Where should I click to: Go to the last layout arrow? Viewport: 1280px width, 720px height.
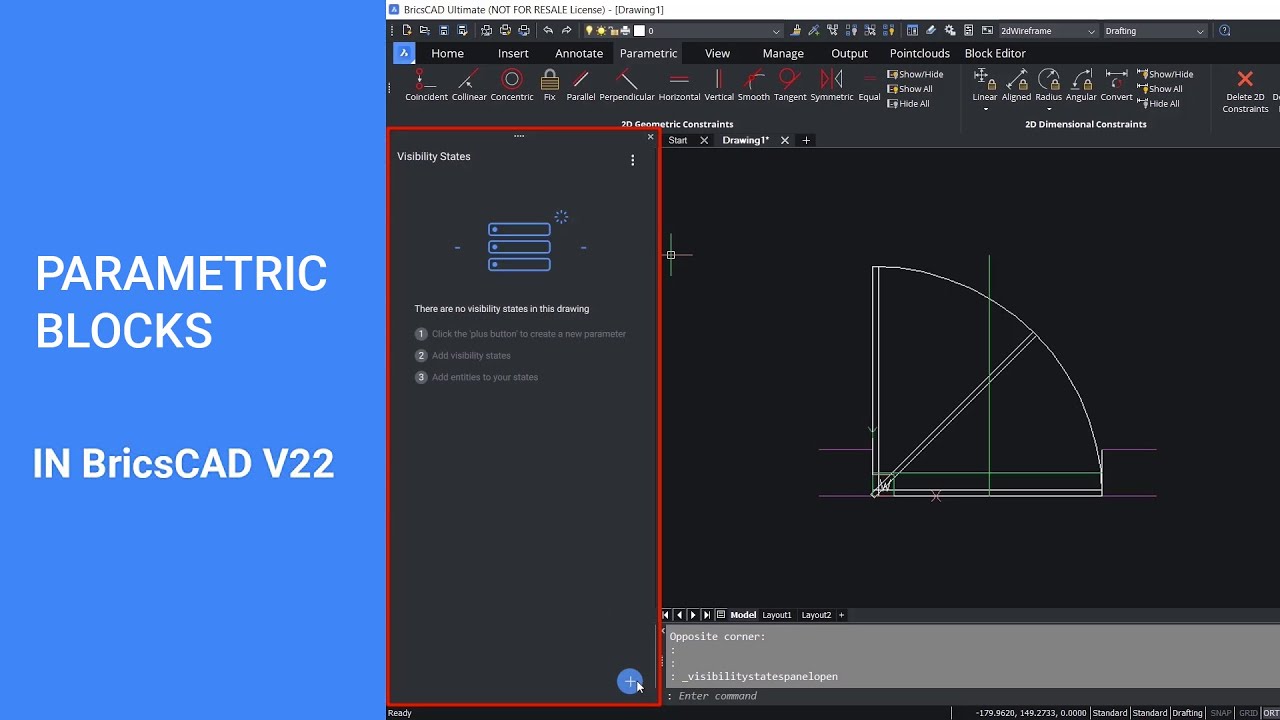click(707, 615)
